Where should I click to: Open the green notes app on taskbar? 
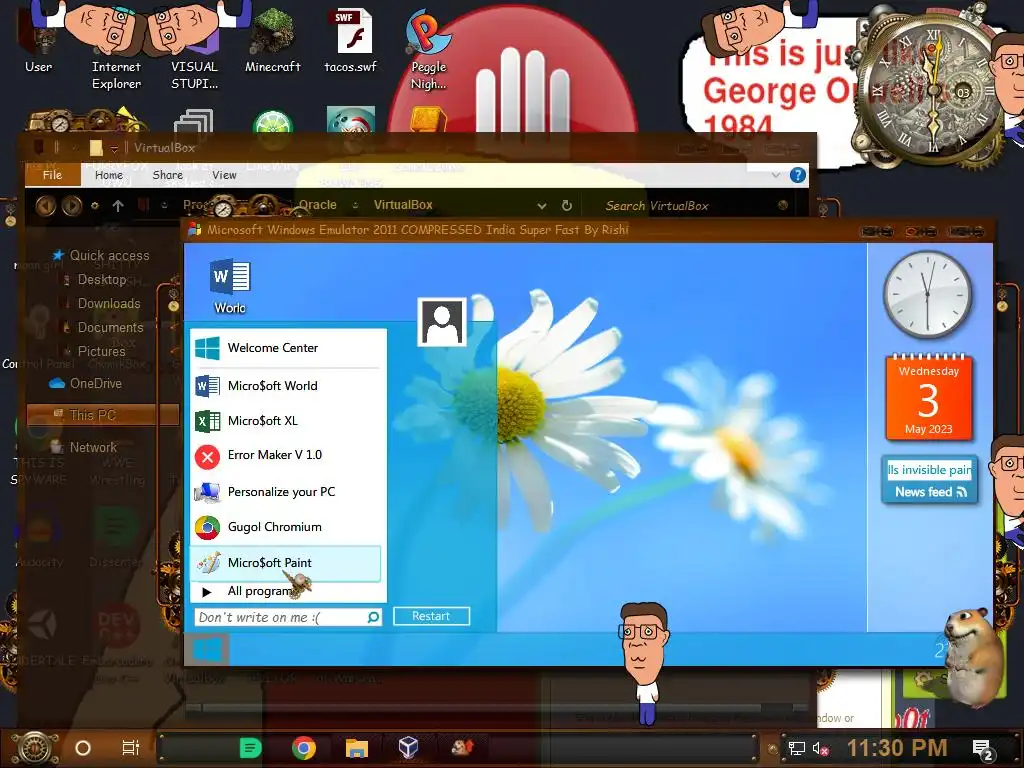pyautogui.click(x=250, y=748)
